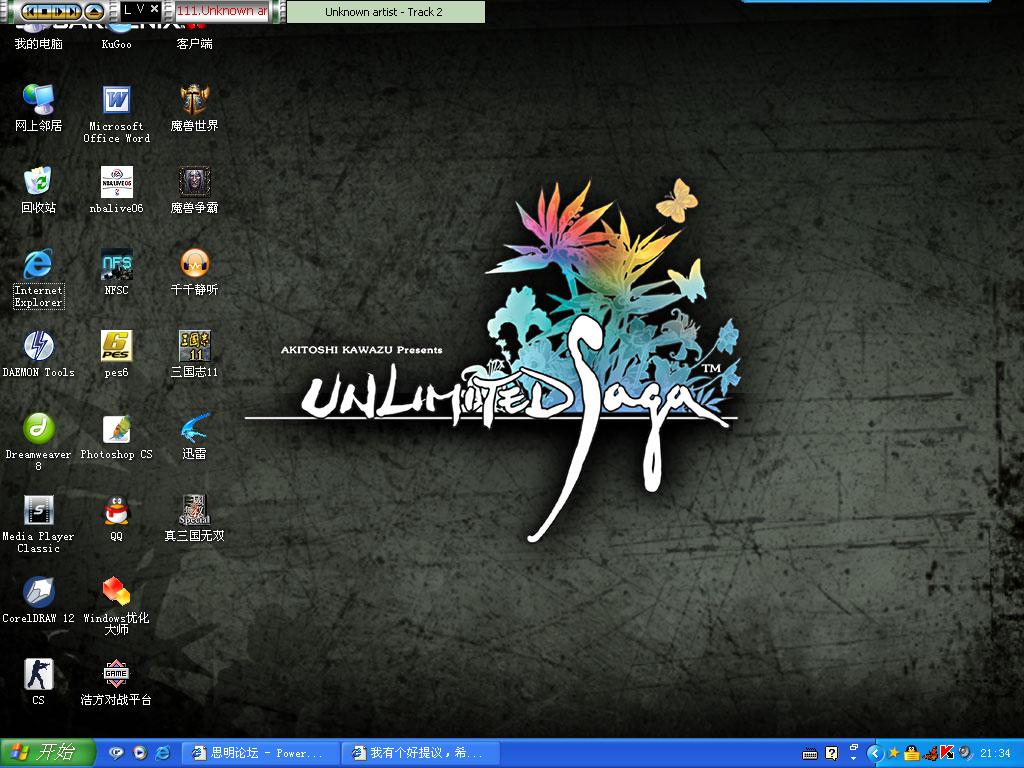
Task: Select the CorelDRAW 12 icon
Action: (x=39, y=600)
